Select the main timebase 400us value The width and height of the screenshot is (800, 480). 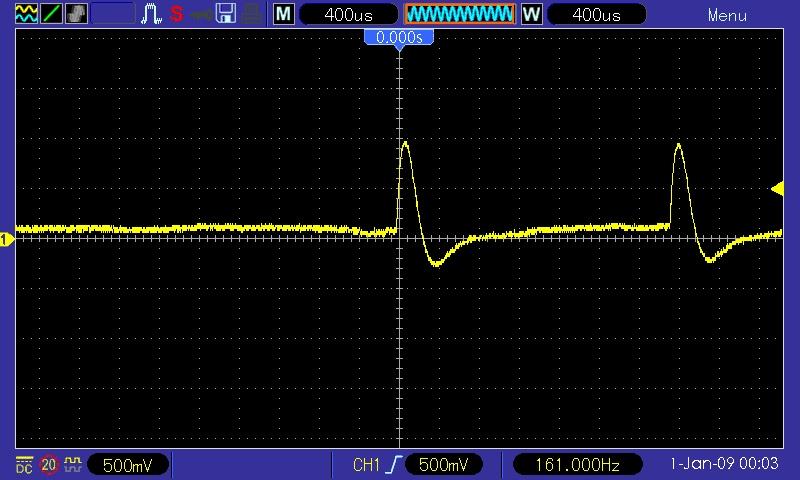348,15
